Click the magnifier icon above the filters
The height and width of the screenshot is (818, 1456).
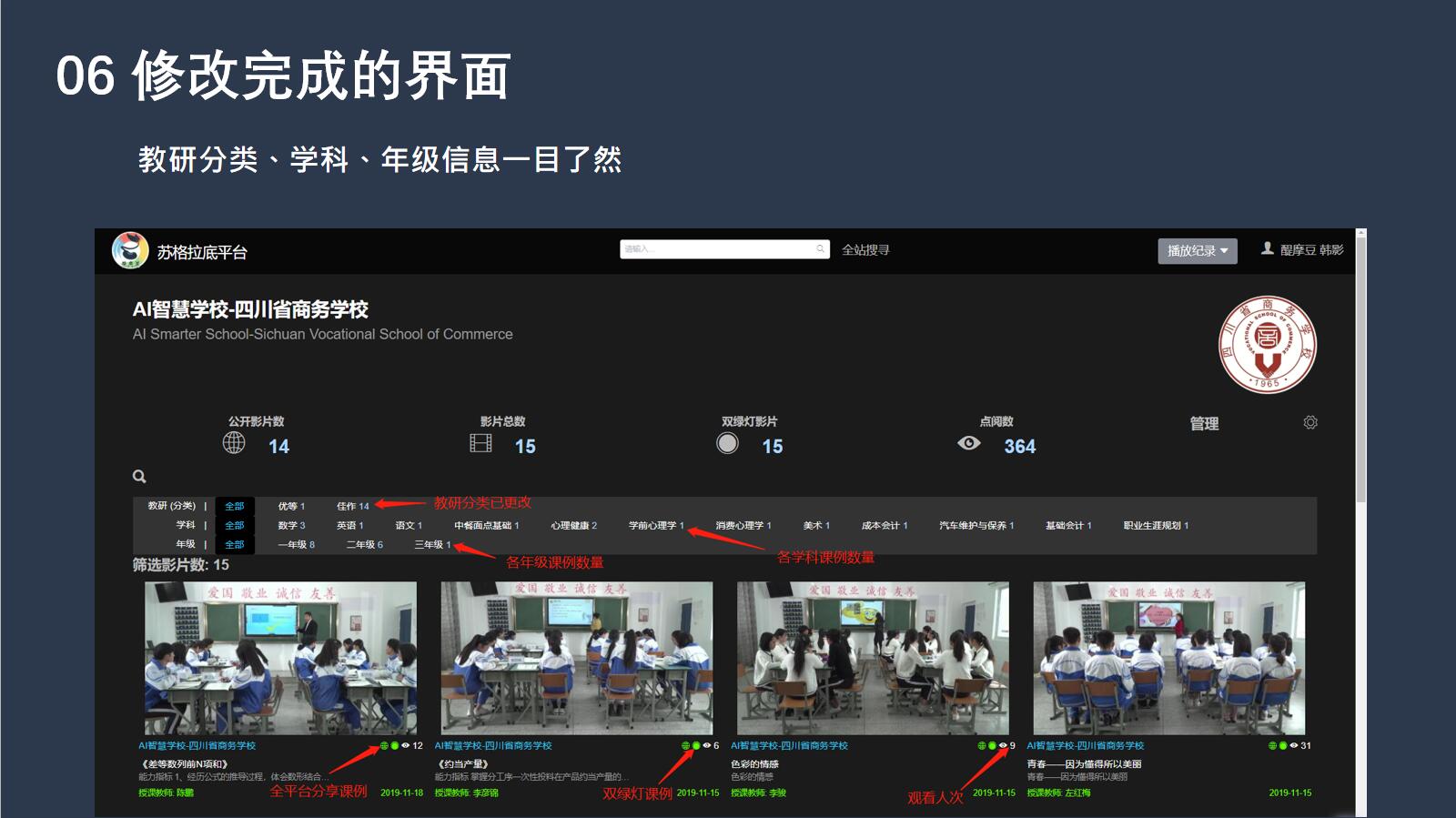[x=139, y=476]
